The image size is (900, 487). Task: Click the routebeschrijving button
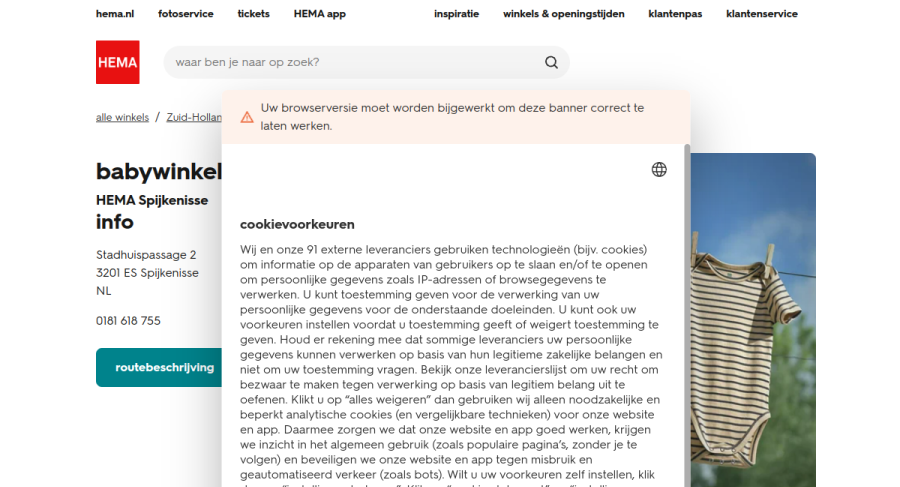(x=159, y=368)
